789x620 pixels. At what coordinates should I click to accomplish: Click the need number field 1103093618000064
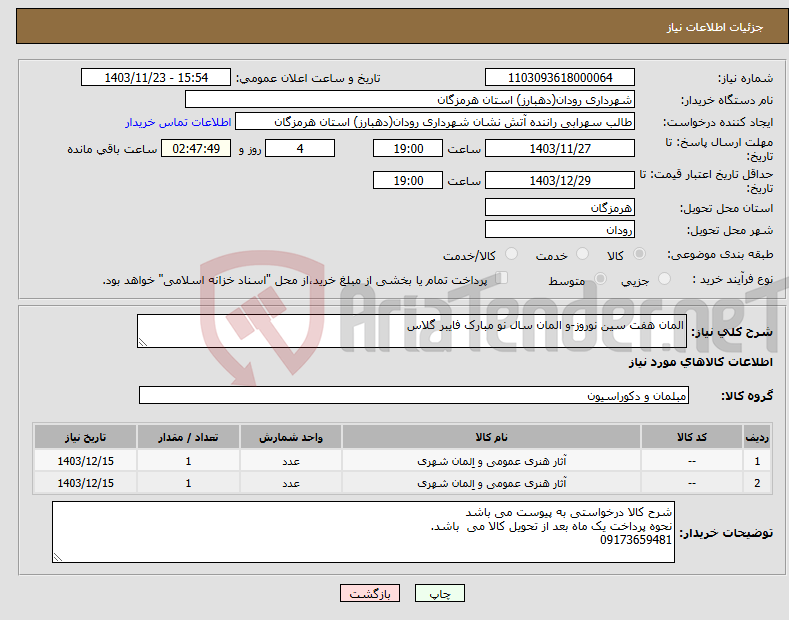[x=560, y=78]
